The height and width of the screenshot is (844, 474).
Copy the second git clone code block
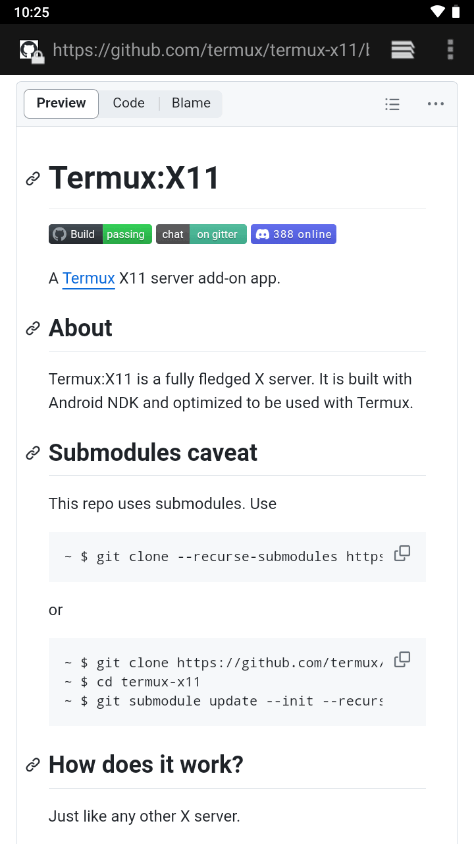(x=402, y=659)
